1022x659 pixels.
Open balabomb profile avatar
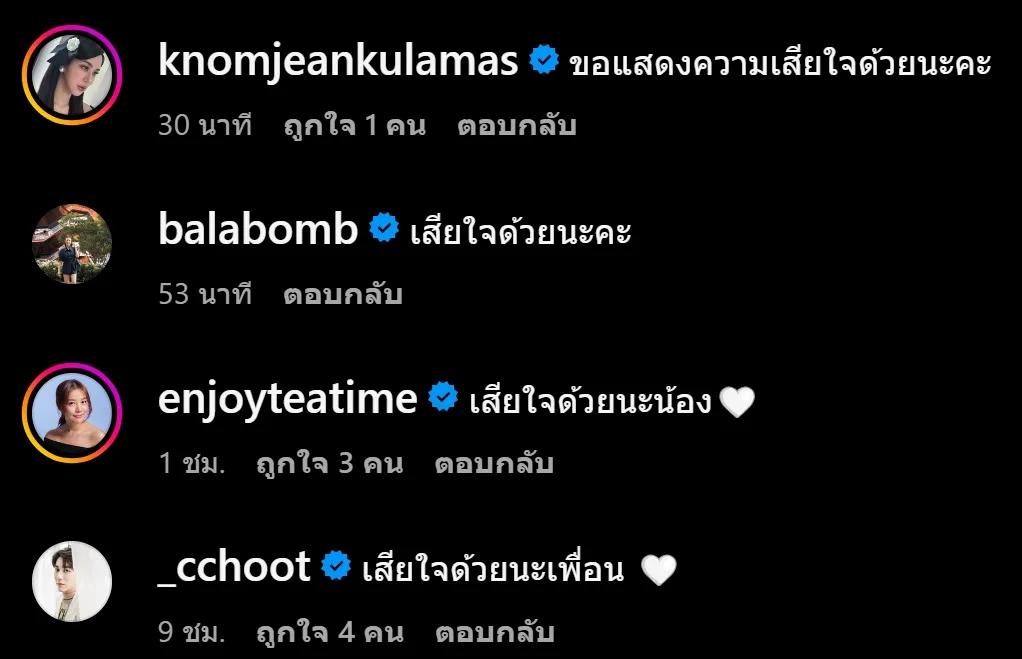[x=72, y=244]
